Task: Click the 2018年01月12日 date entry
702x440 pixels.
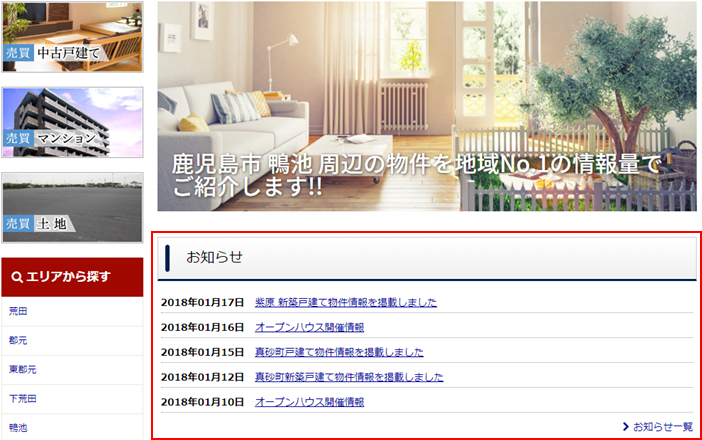Action: click(202, 377)
